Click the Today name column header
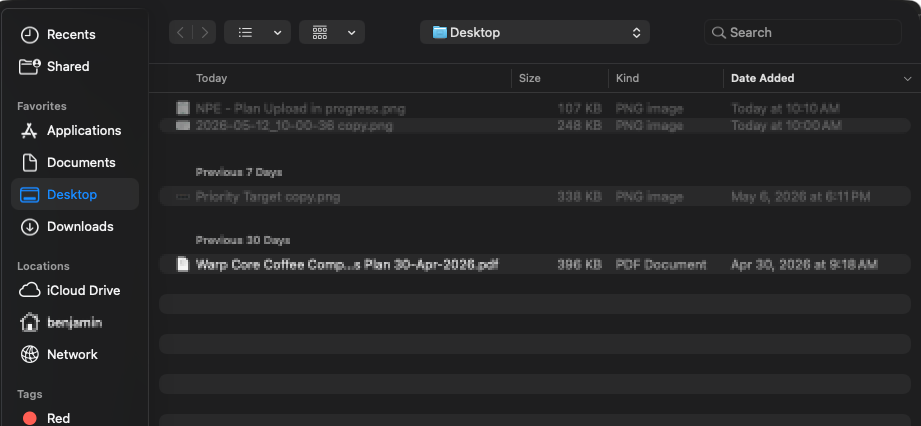Image resolution: width=921 pixels, height=426 pixels. tap(211, 78)
